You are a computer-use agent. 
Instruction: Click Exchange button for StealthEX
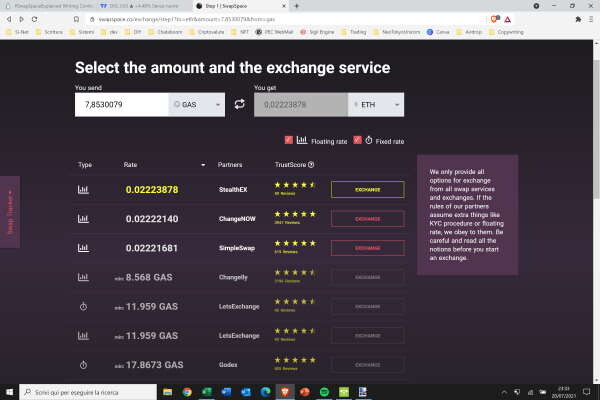point(367,189)
